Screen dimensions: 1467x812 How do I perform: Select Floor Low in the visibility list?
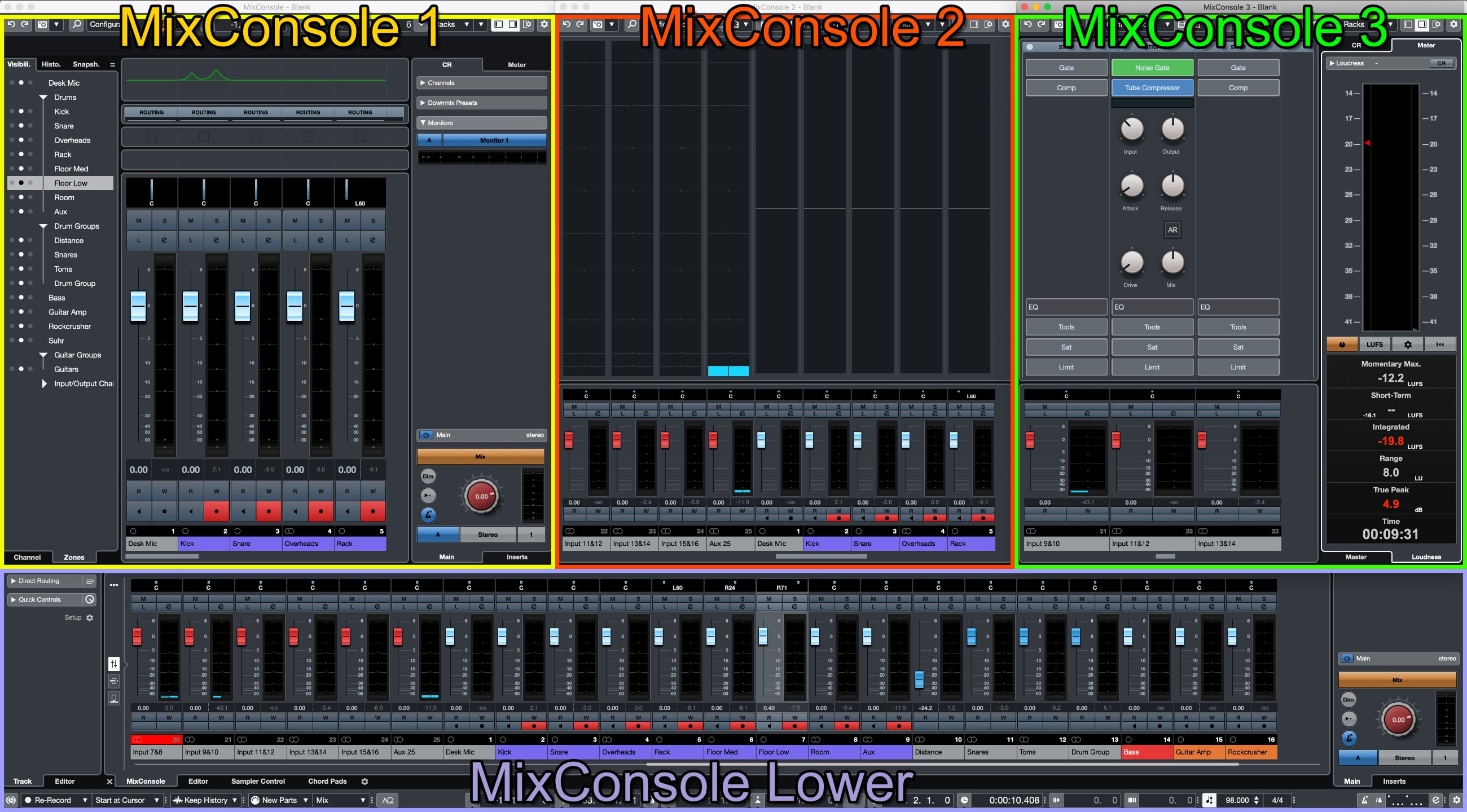(x=71, y=183)
